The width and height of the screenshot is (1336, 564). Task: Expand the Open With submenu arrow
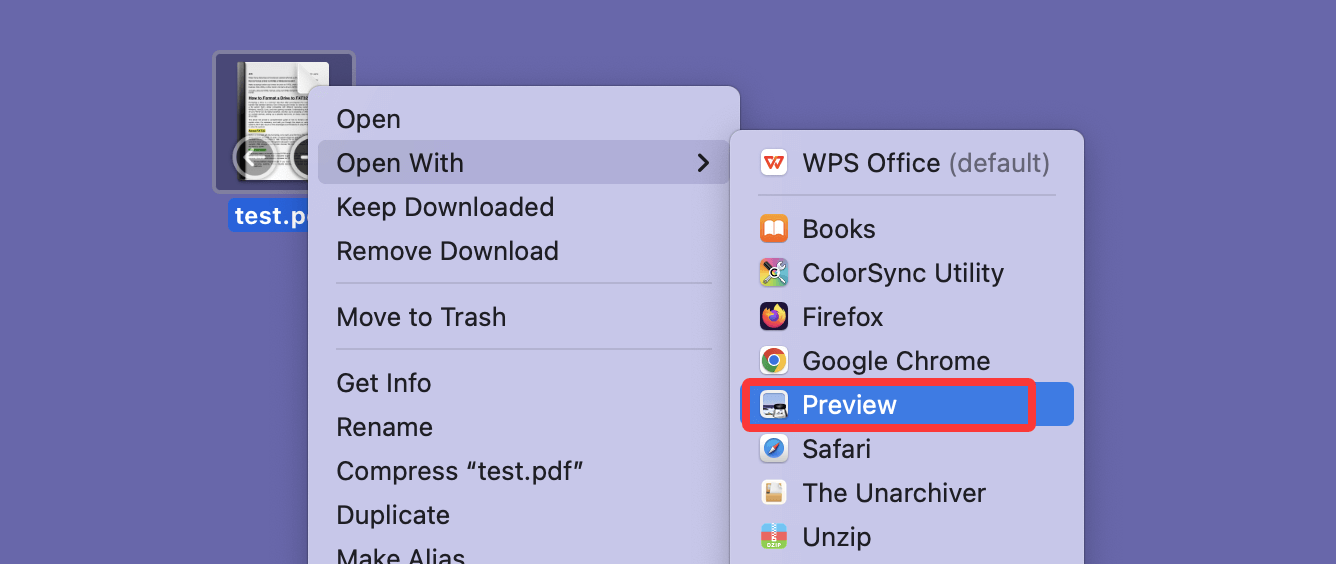703,163
